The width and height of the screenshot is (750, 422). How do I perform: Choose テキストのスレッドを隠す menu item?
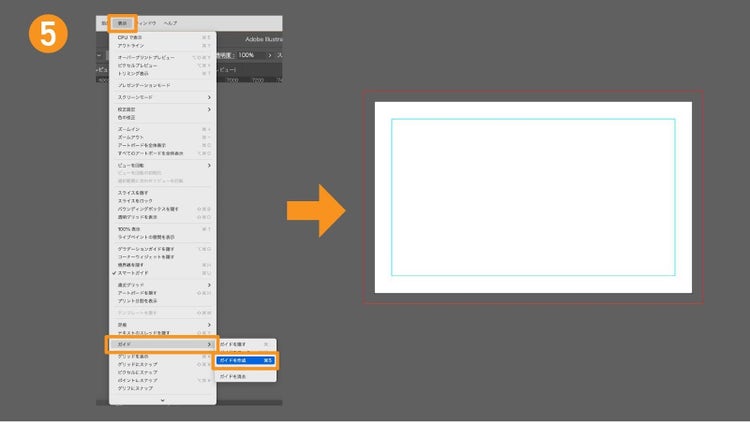163,333
